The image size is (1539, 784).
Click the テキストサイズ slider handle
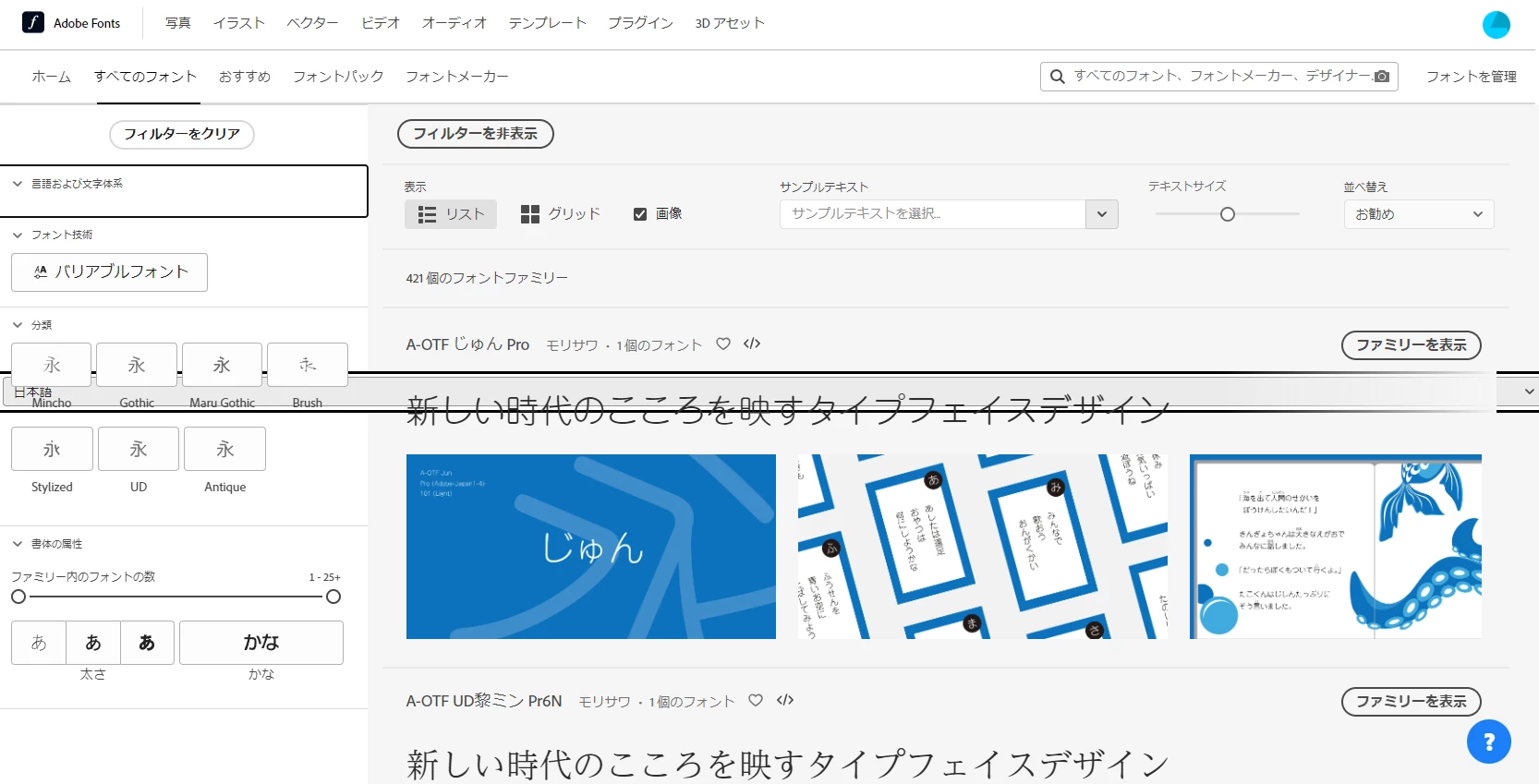pyautogui.click(x=1228, y=214)
